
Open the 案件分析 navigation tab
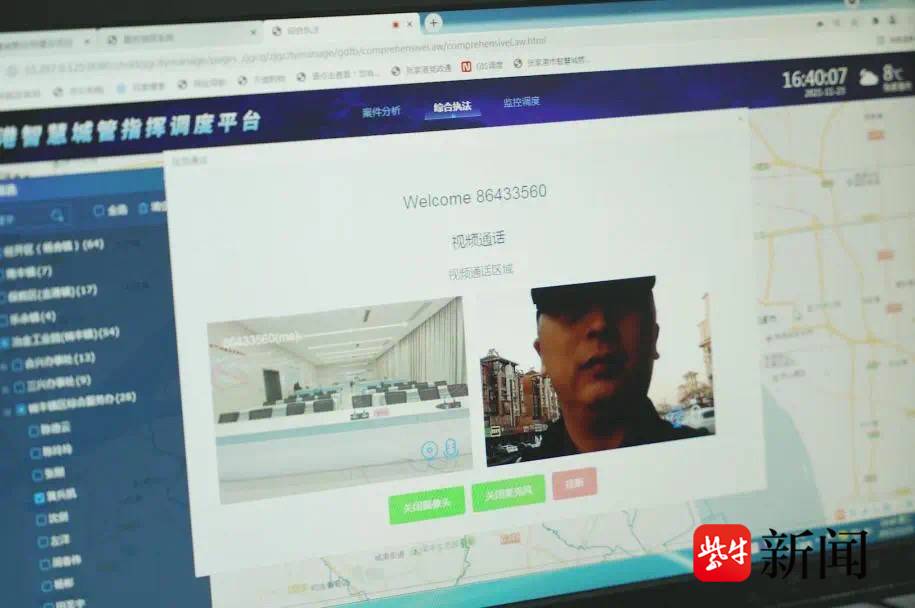(381, 111)
